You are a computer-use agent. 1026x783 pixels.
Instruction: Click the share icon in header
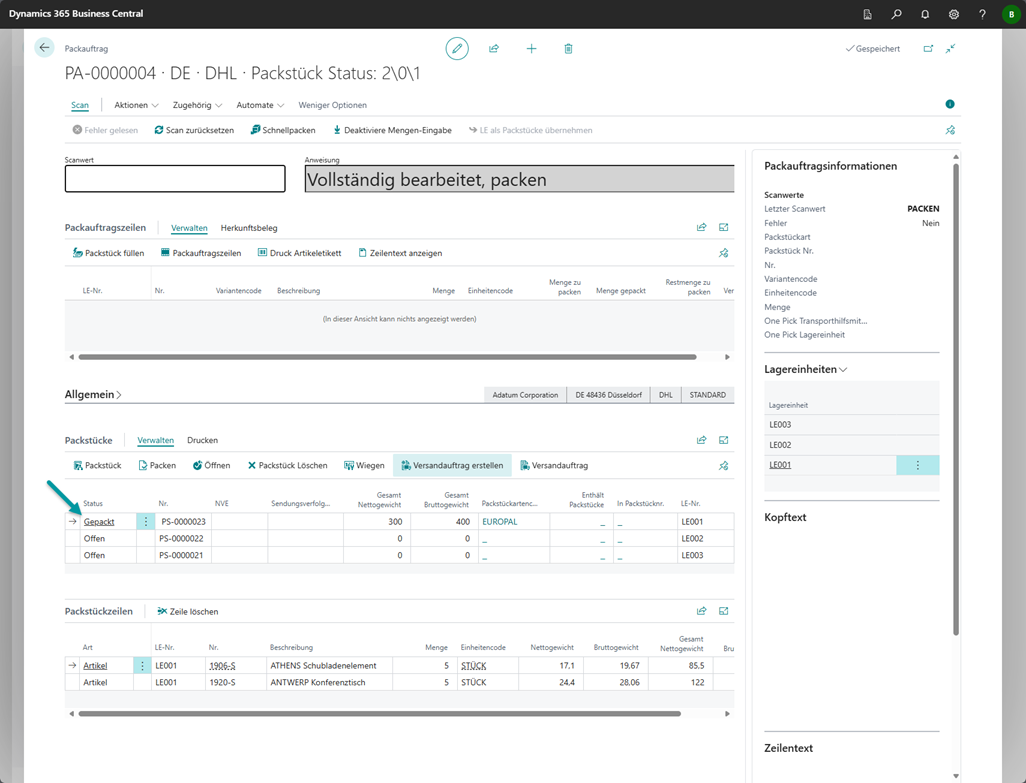[x=494, y=48]
